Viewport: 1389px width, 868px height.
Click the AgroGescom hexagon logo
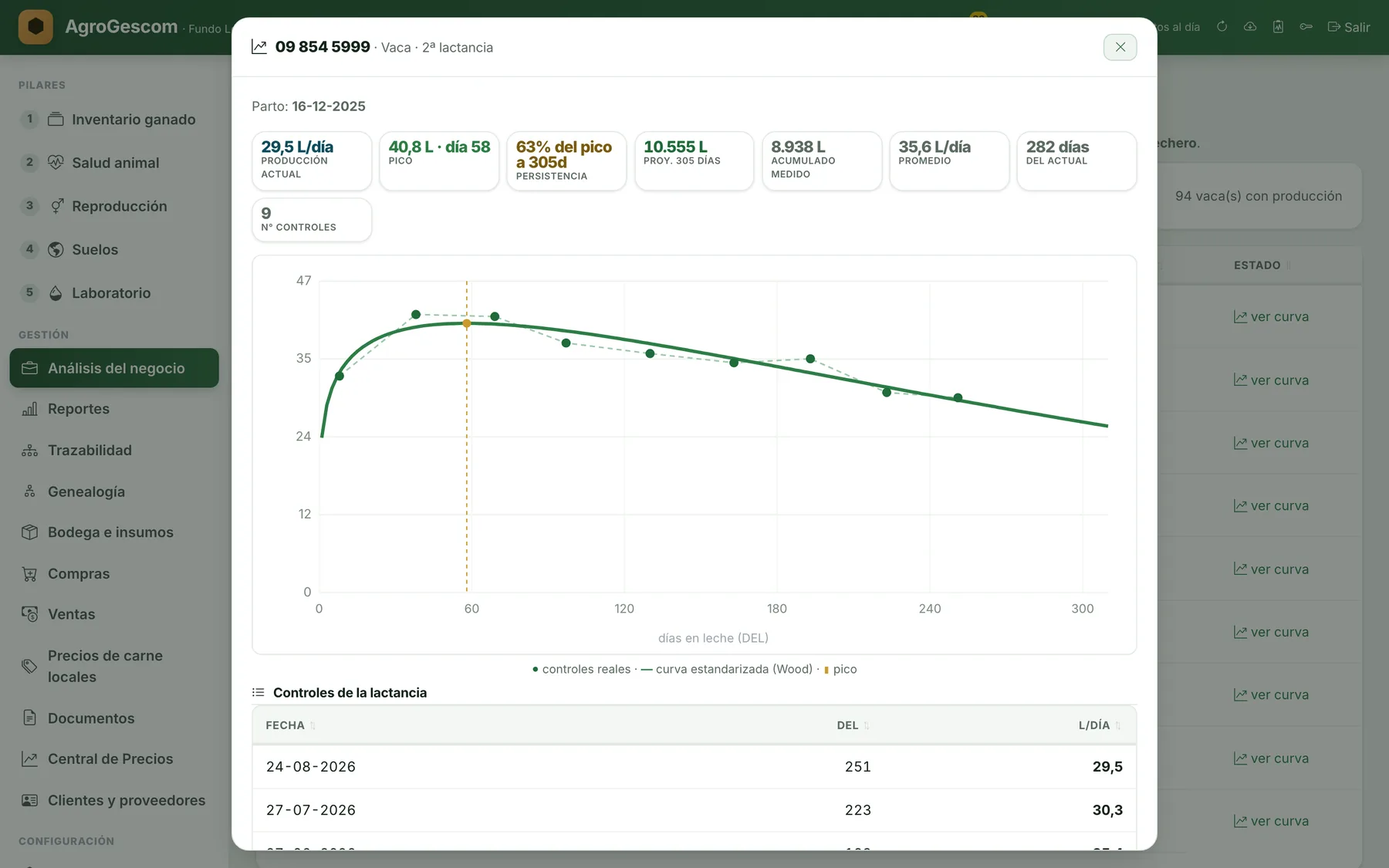click(35, 27)
